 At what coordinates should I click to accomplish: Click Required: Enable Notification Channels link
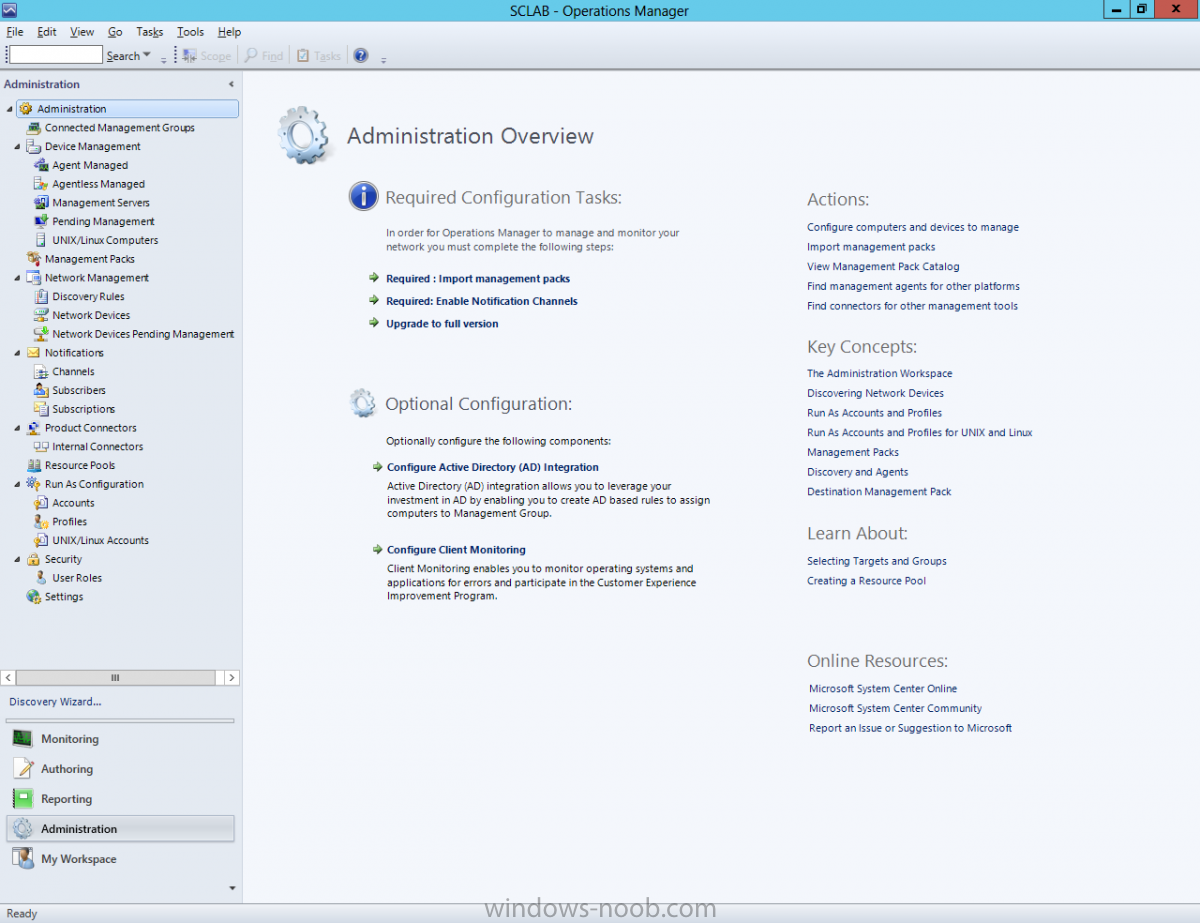pos(482,301)
